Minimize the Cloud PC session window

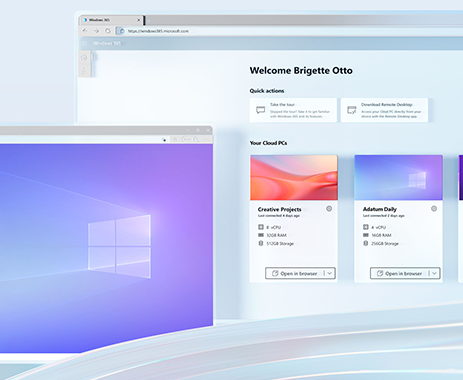pos(188,130)
